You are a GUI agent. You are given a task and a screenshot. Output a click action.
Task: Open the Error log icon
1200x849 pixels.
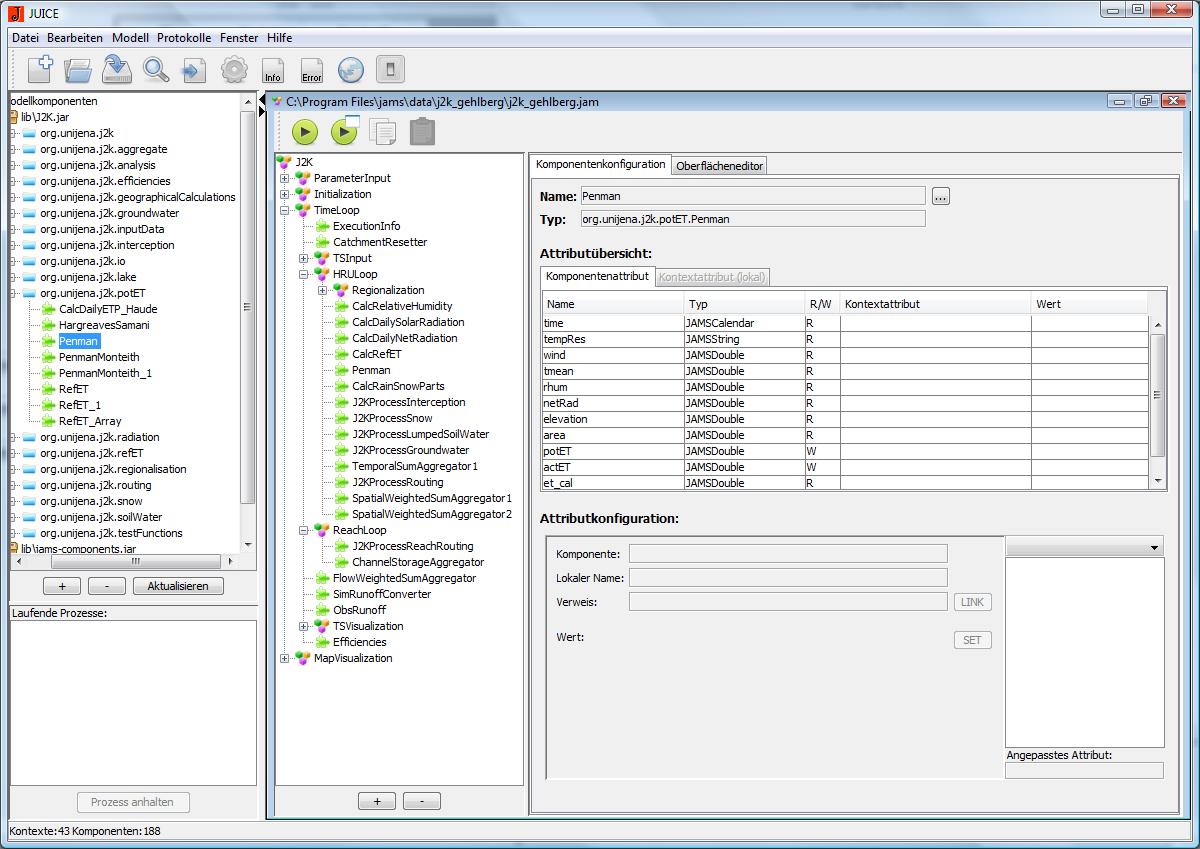pyautogui.click(x=311, y=70)
